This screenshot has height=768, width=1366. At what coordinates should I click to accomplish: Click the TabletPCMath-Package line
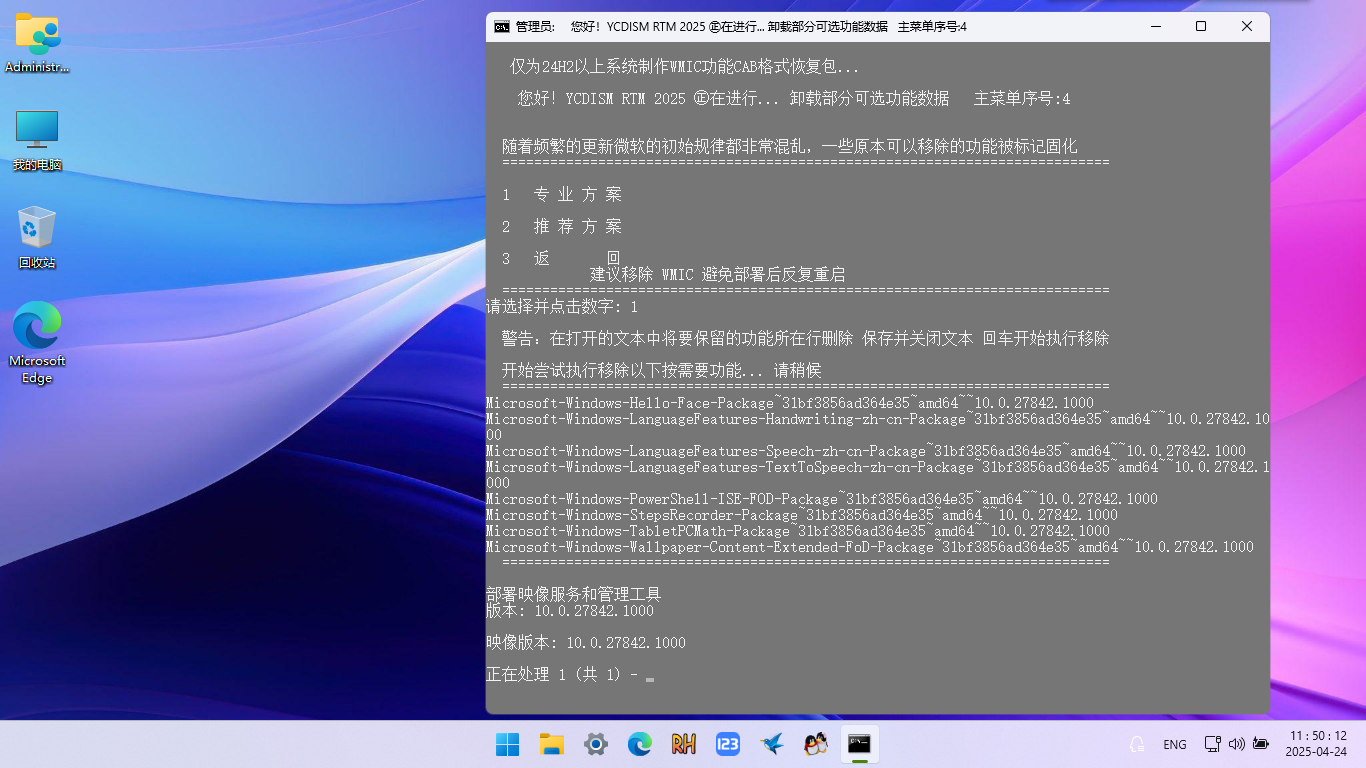tap(798, 531)
